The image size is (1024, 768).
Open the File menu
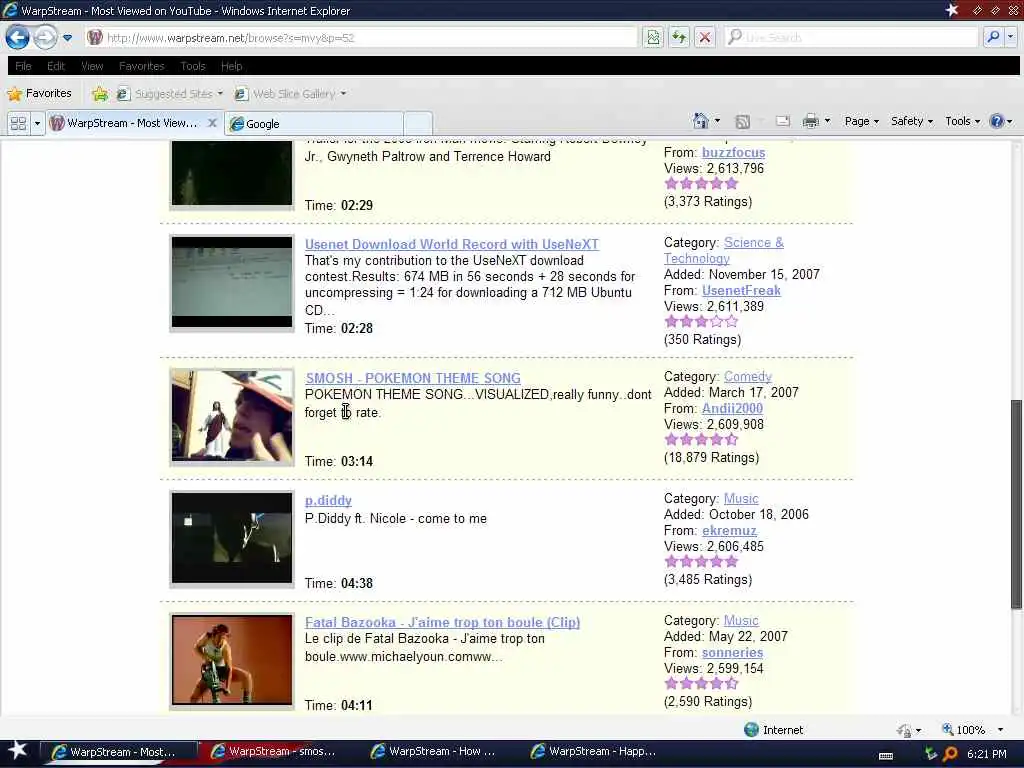coord(23,66)
